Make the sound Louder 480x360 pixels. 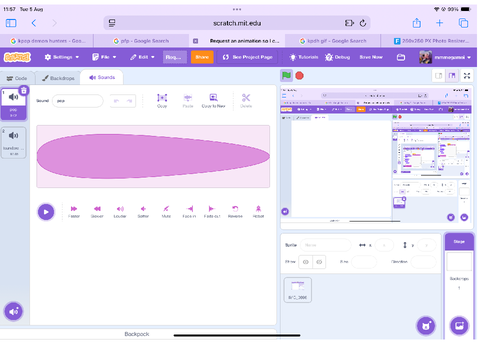tap(120, 211)
